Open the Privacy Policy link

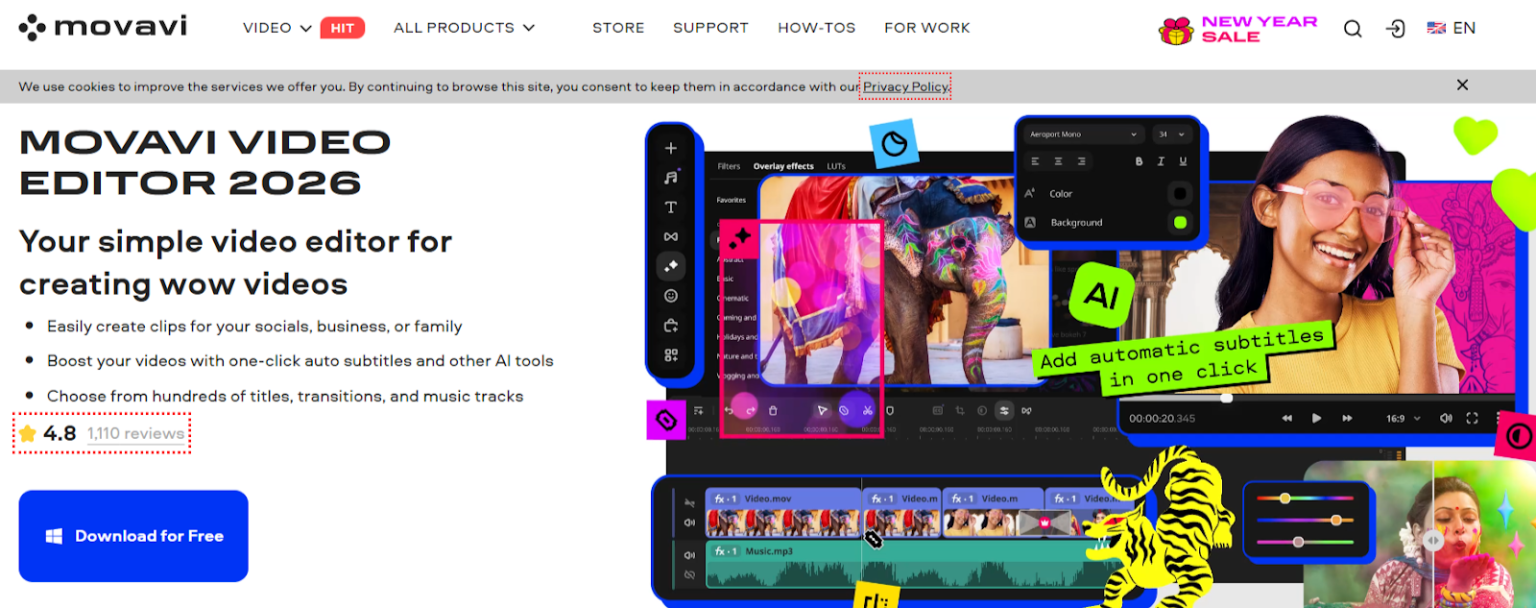[905, 87]
